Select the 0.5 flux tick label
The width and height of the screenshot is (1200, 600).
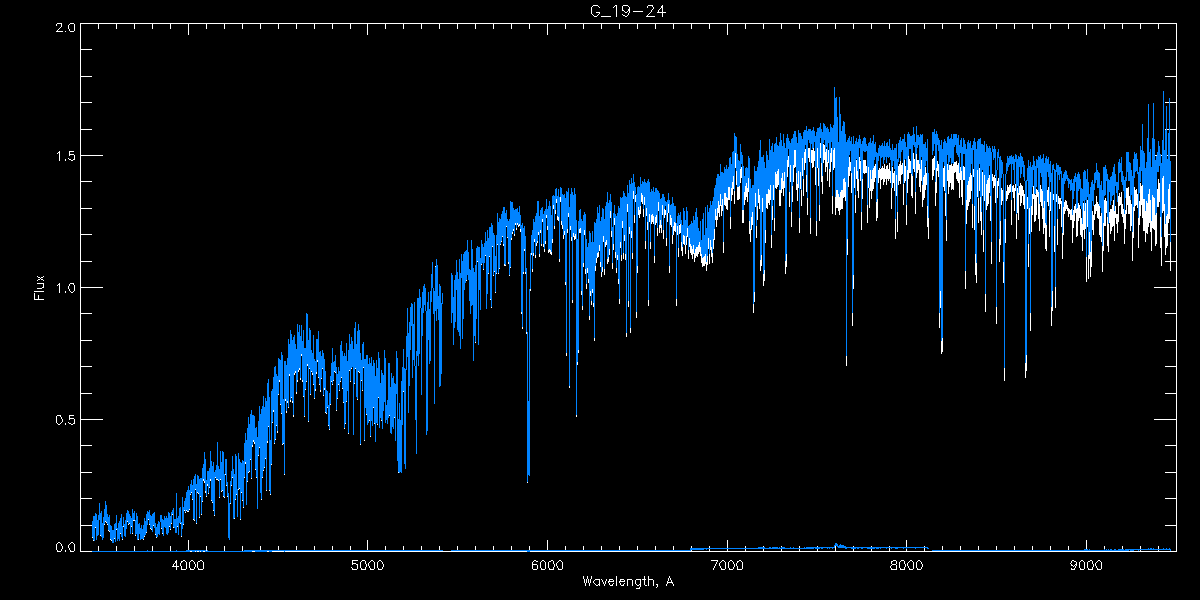[65, 419]
